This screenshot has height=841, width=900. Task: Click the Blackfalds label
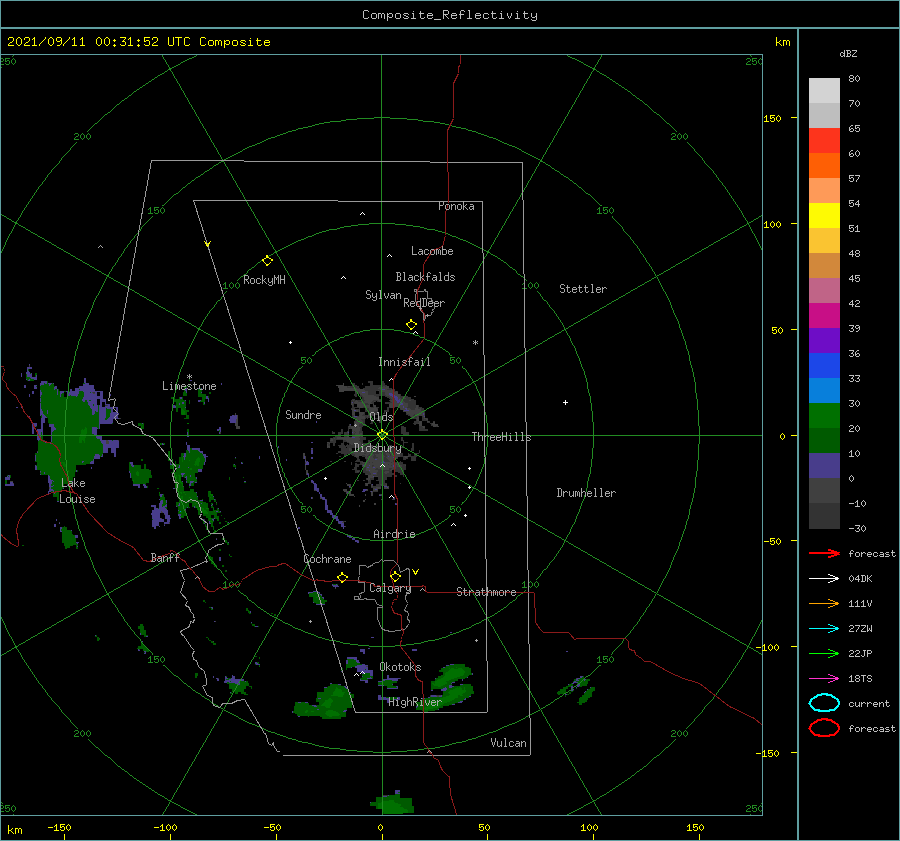tap(425, 277)
